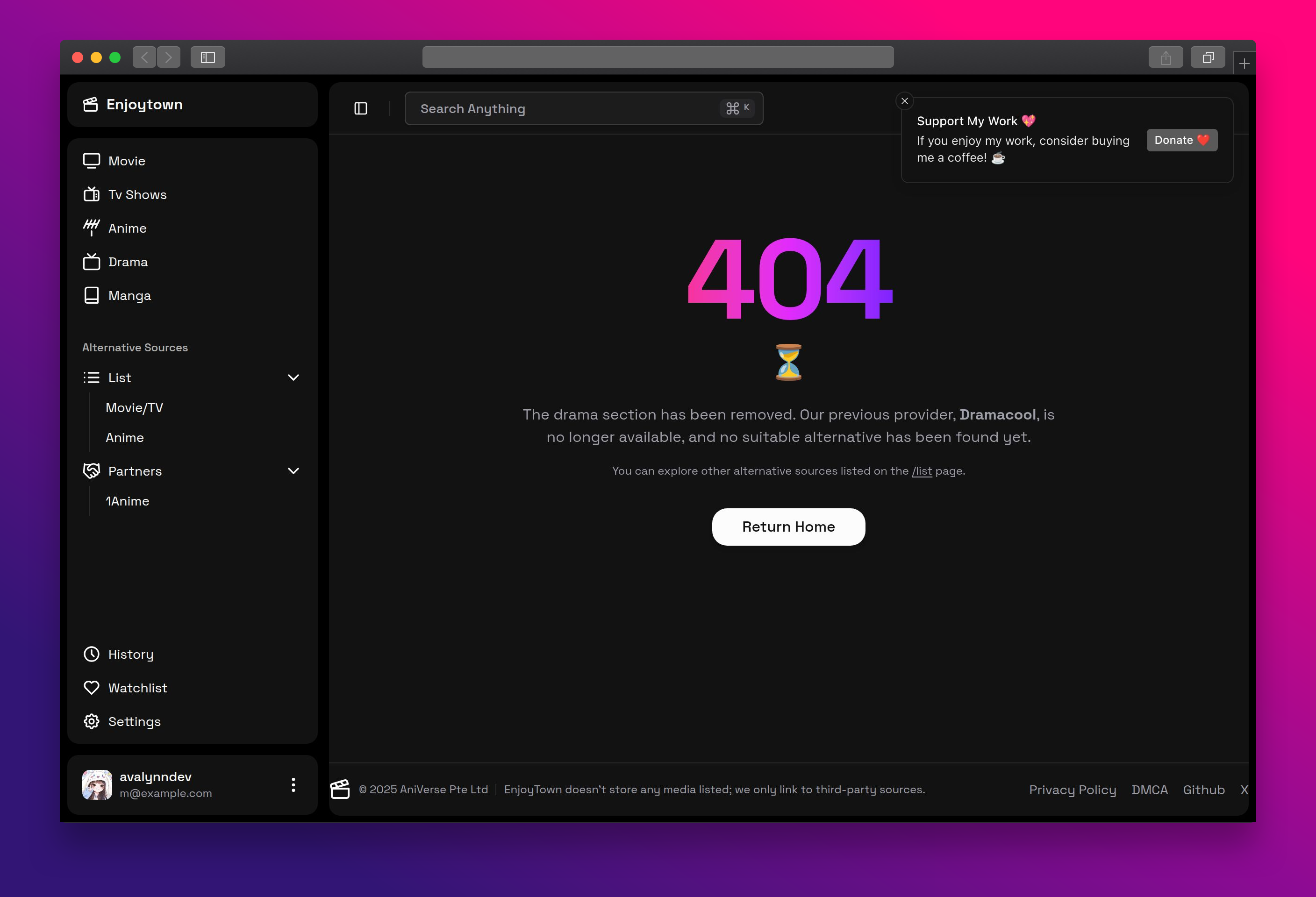1316x897 pixels.
Task: Click the Donate button
Action: [1182, 140]
